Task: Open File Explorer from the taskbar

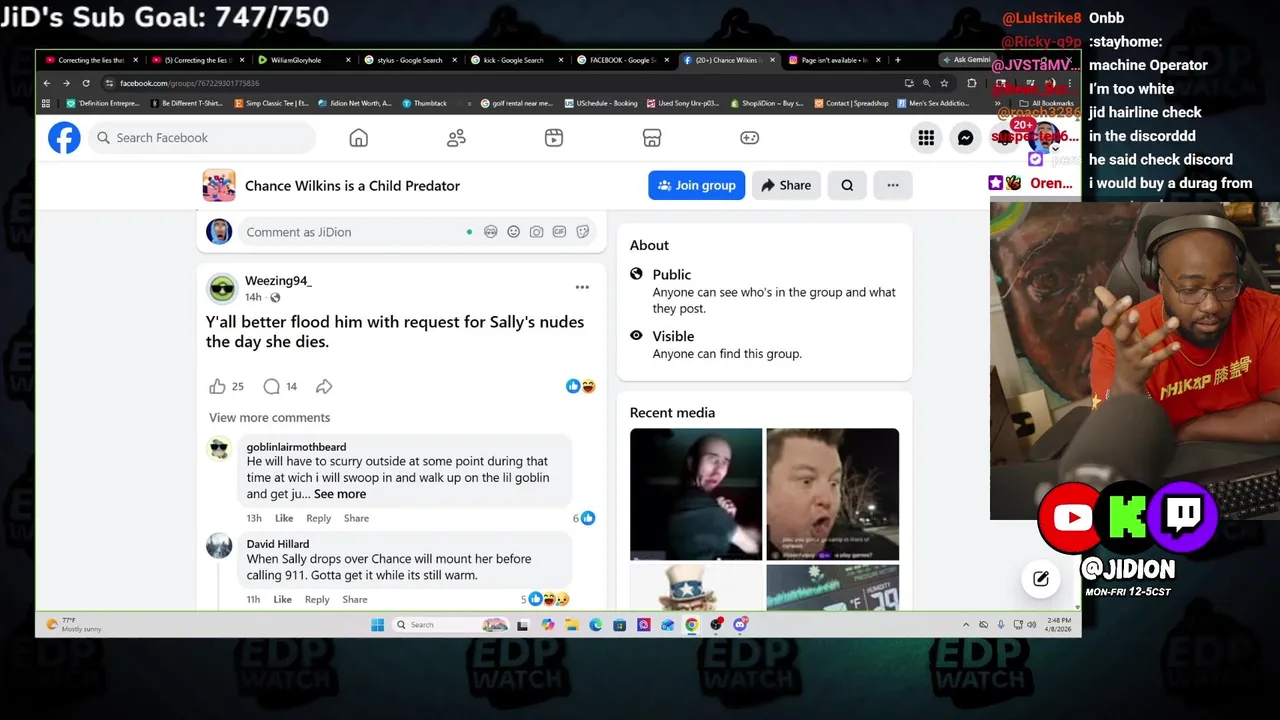Action: (x=571, y=625)
